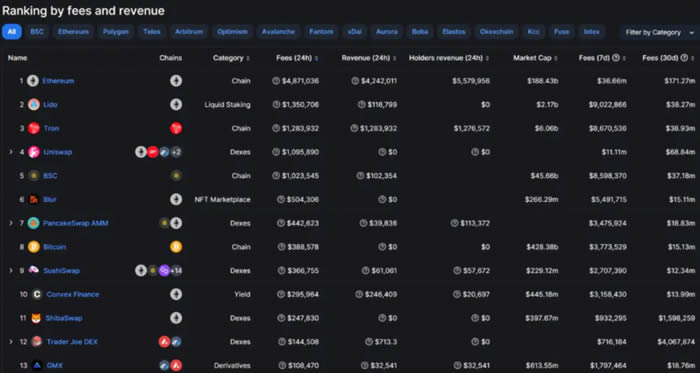700x373 pixels.
Task: Open the Trader Joe DEX link
Action: click(72, 342)
